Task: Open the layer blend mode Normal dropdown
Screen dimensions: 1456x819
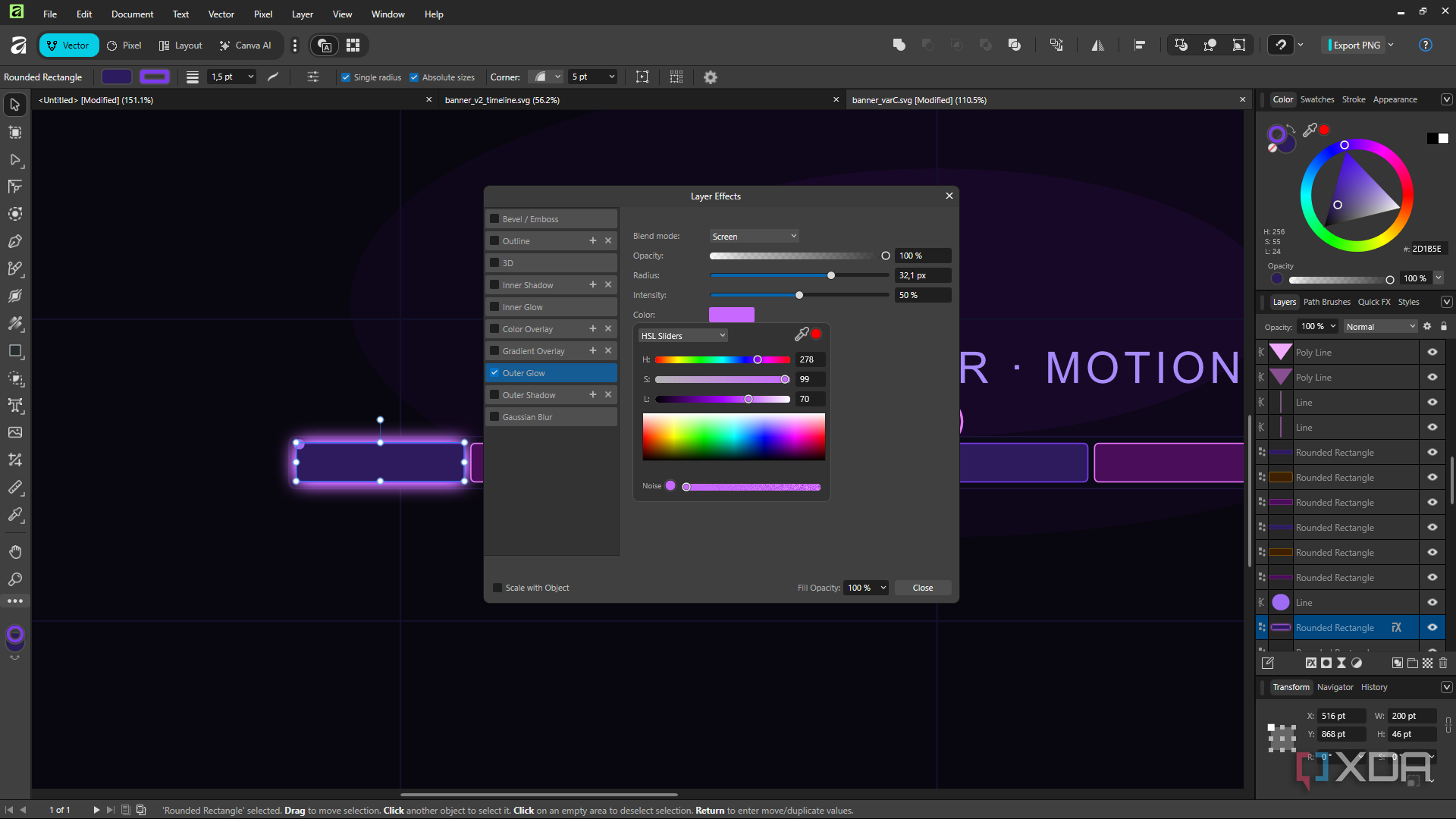Action: (x=1380, y=327)
